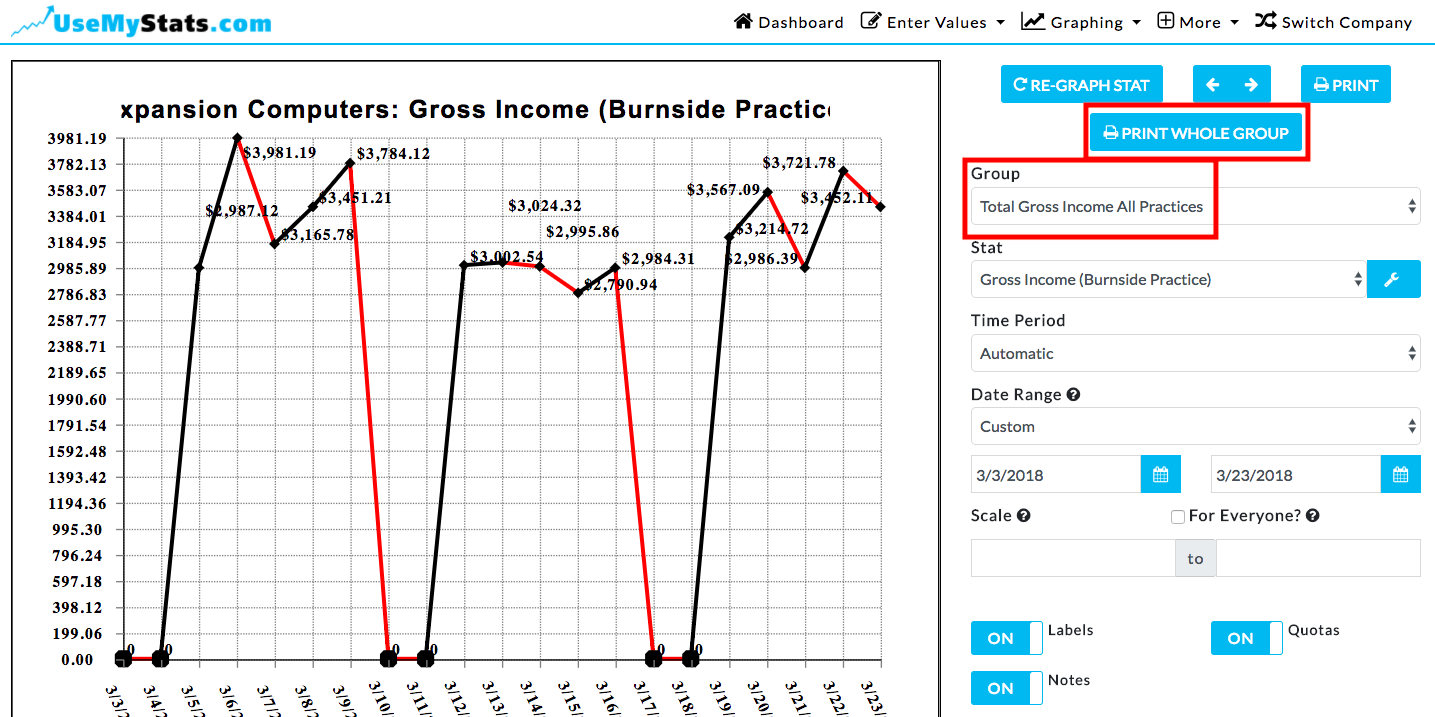Click the Scale help icon

1024,516
